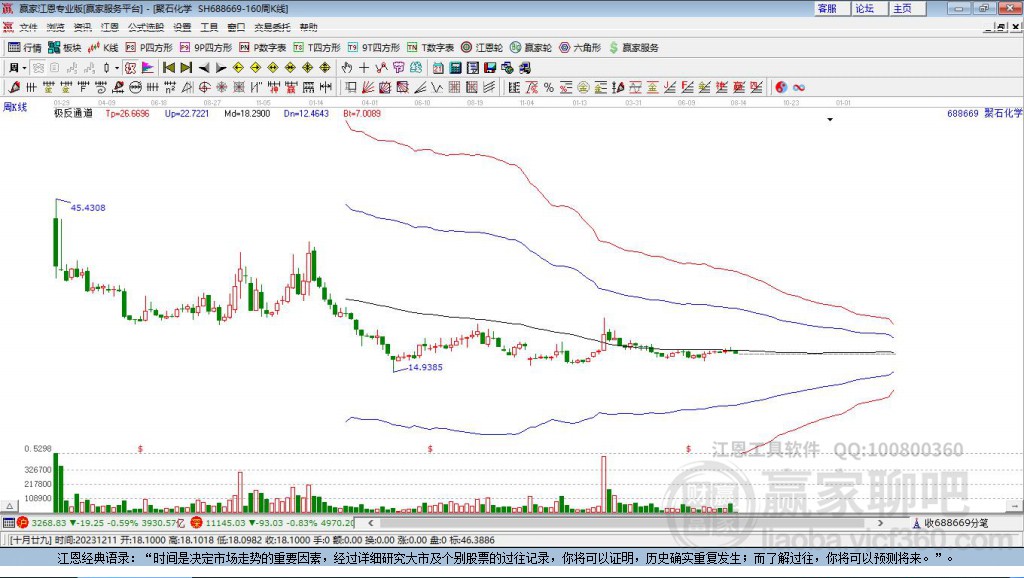The height and width of the screenshot is (578, 1024).
Task: Open the 公式选股 menu
Action: (146, 27)
